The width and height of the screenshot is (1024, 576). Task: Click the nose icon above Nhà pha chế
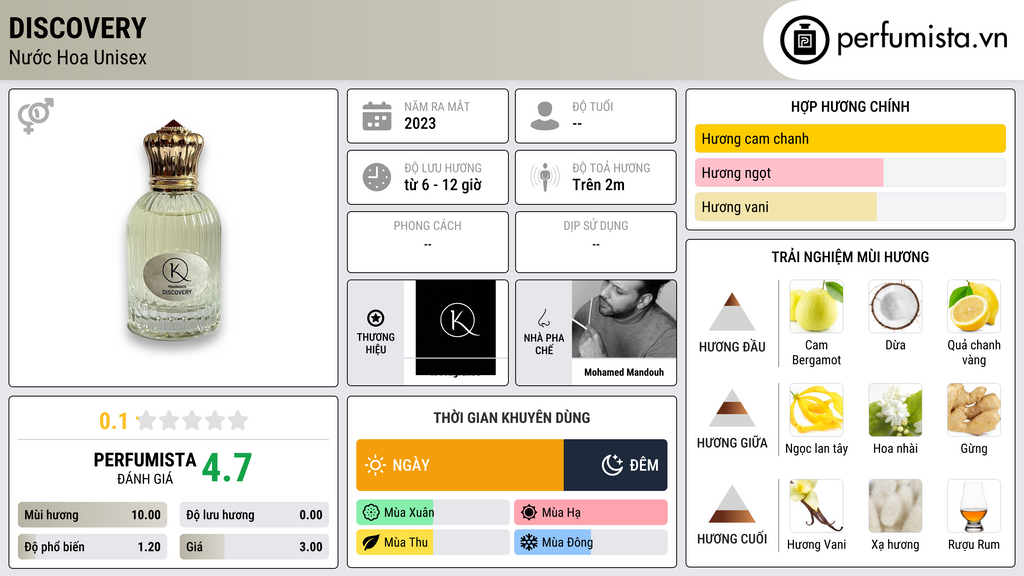[543, 318]
